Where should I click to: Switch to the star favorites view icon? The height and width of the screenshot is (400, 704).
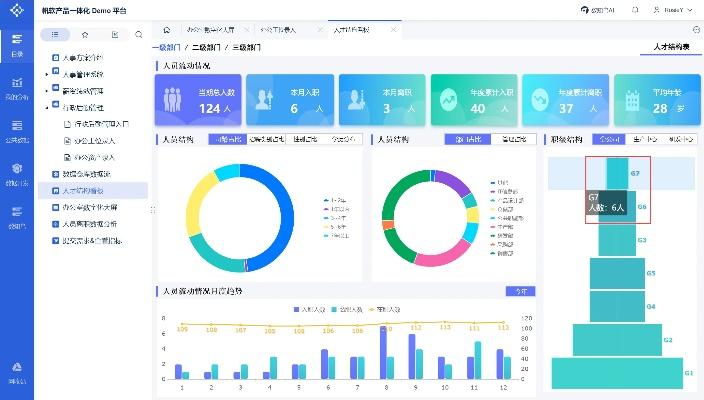[85, 34]
